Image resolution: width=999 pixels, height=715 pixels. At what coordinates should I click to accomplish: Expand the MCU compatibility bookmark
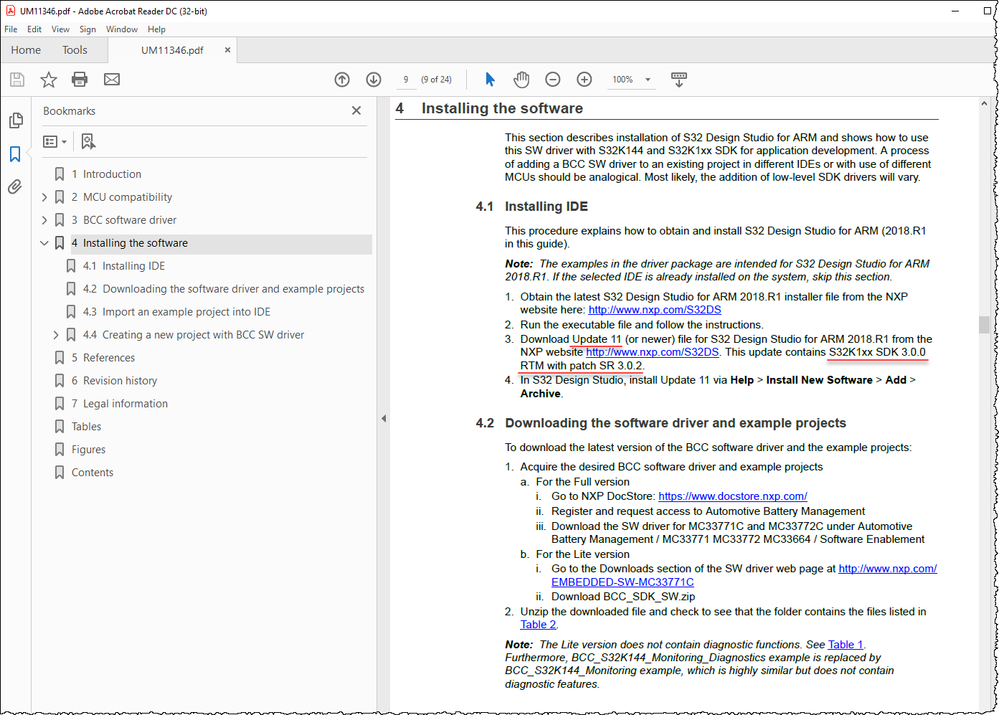46,196
